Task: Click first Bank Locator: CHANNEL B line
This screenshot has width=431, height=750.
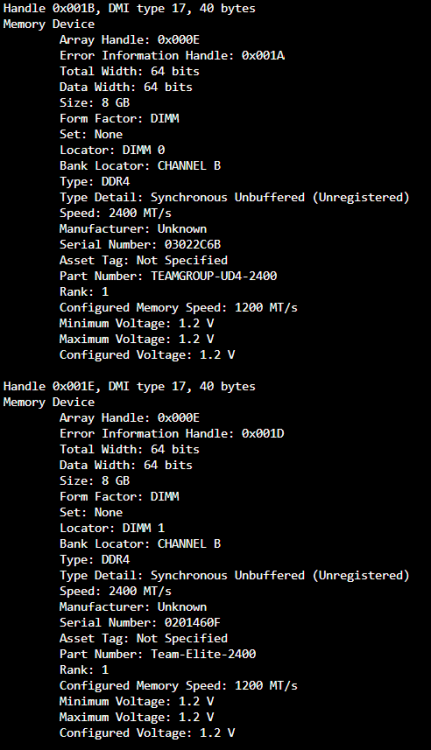Action: tap(140, 166)
